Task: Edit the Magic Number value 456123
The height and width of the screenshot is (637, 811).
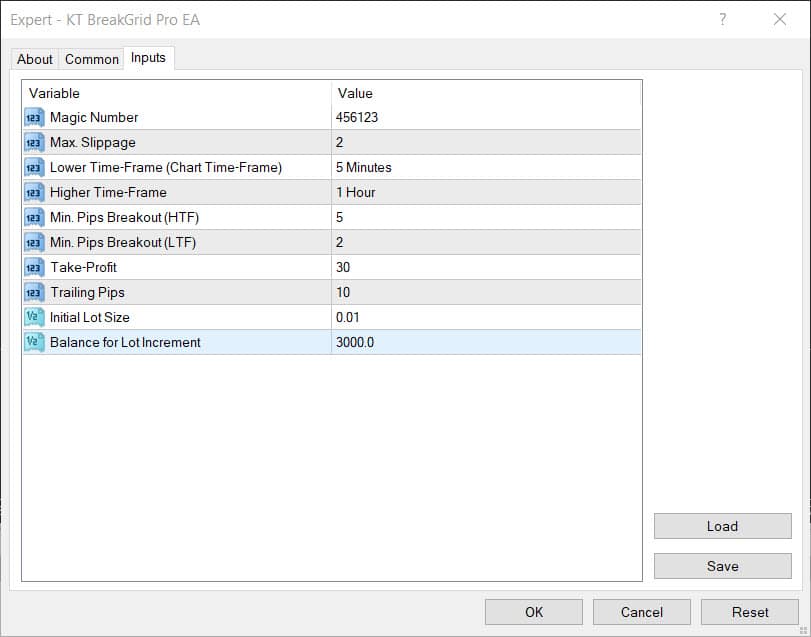Action: coord(486,117)
